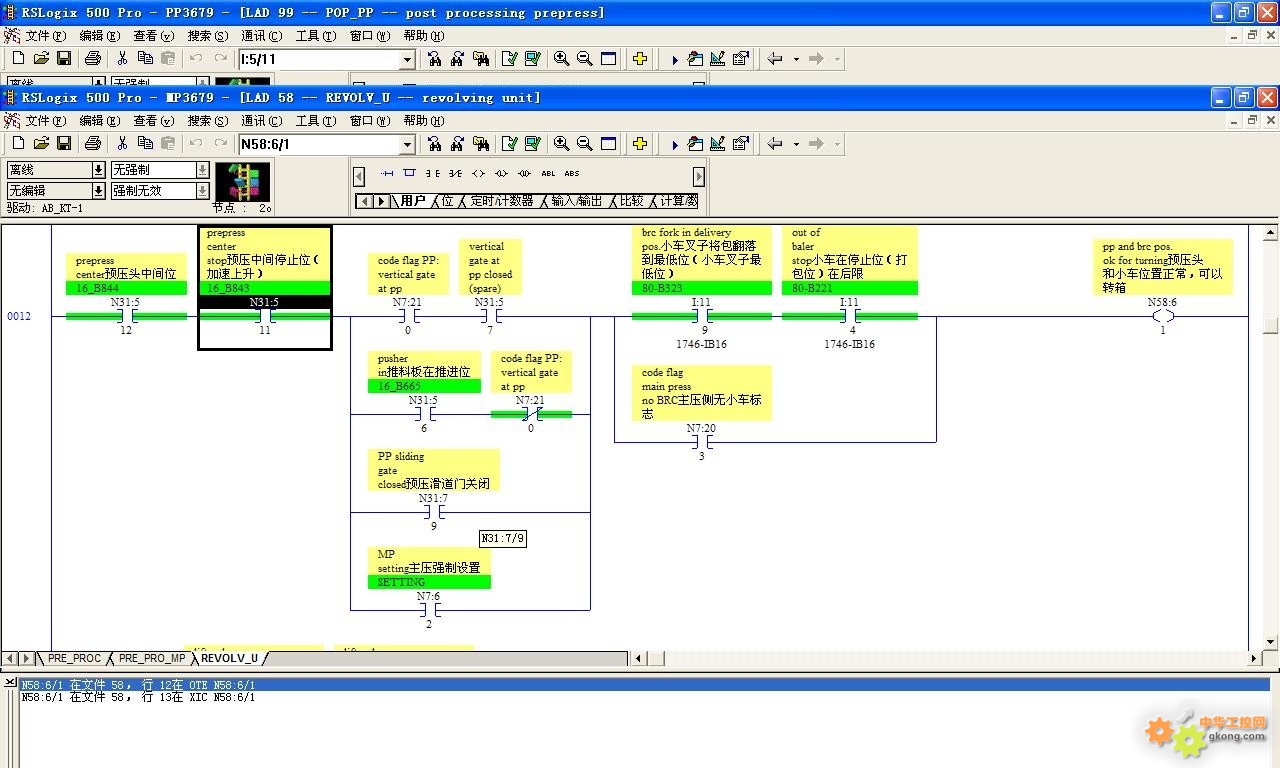Viewport: 1280px width, 768px height.
Task: Open the 强制无效 forces disabled dropdown
Action: coord(202,190)
